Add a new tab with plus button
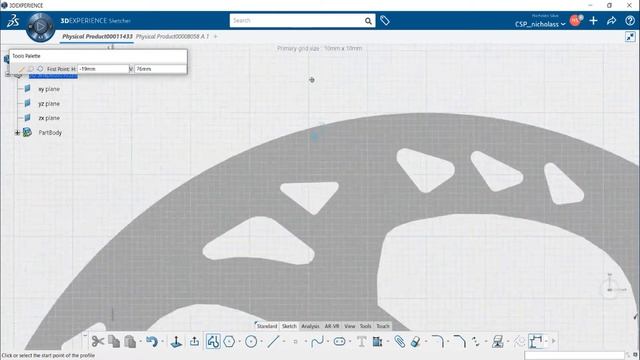This screenshot has height=360, width=640. pos(216,37)
